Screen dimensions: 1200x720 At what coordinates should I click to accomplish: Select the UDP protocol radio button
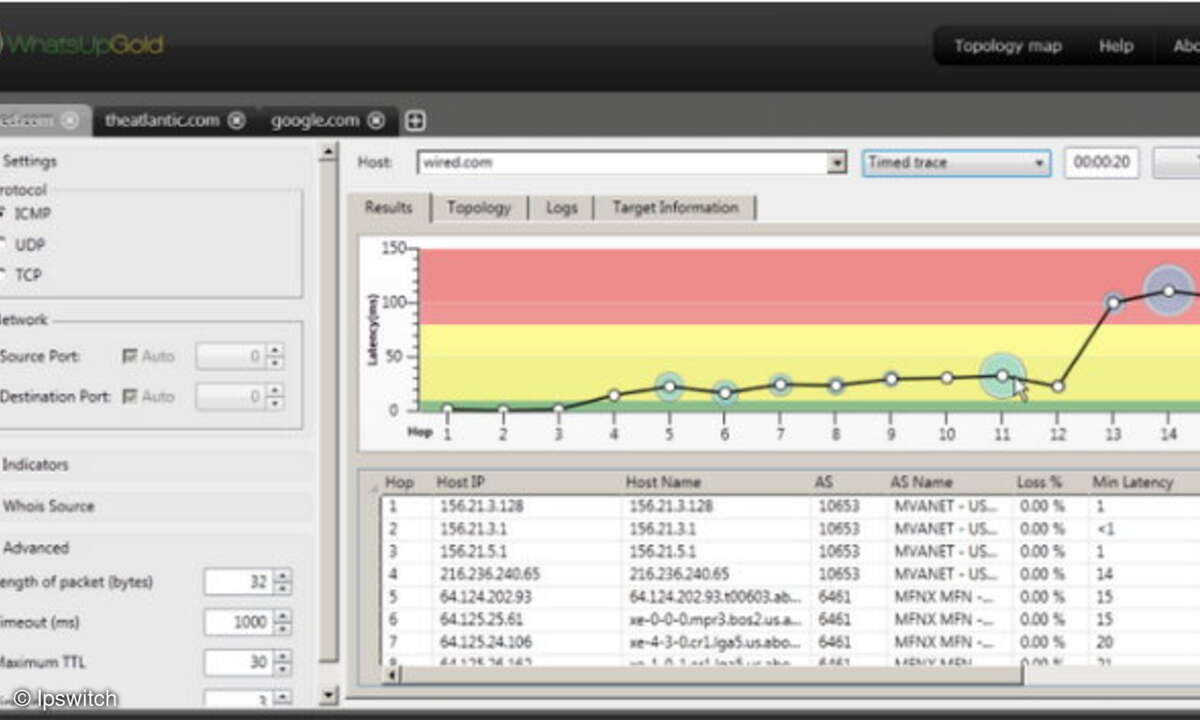pyautogui.click(x=2, y=244)
